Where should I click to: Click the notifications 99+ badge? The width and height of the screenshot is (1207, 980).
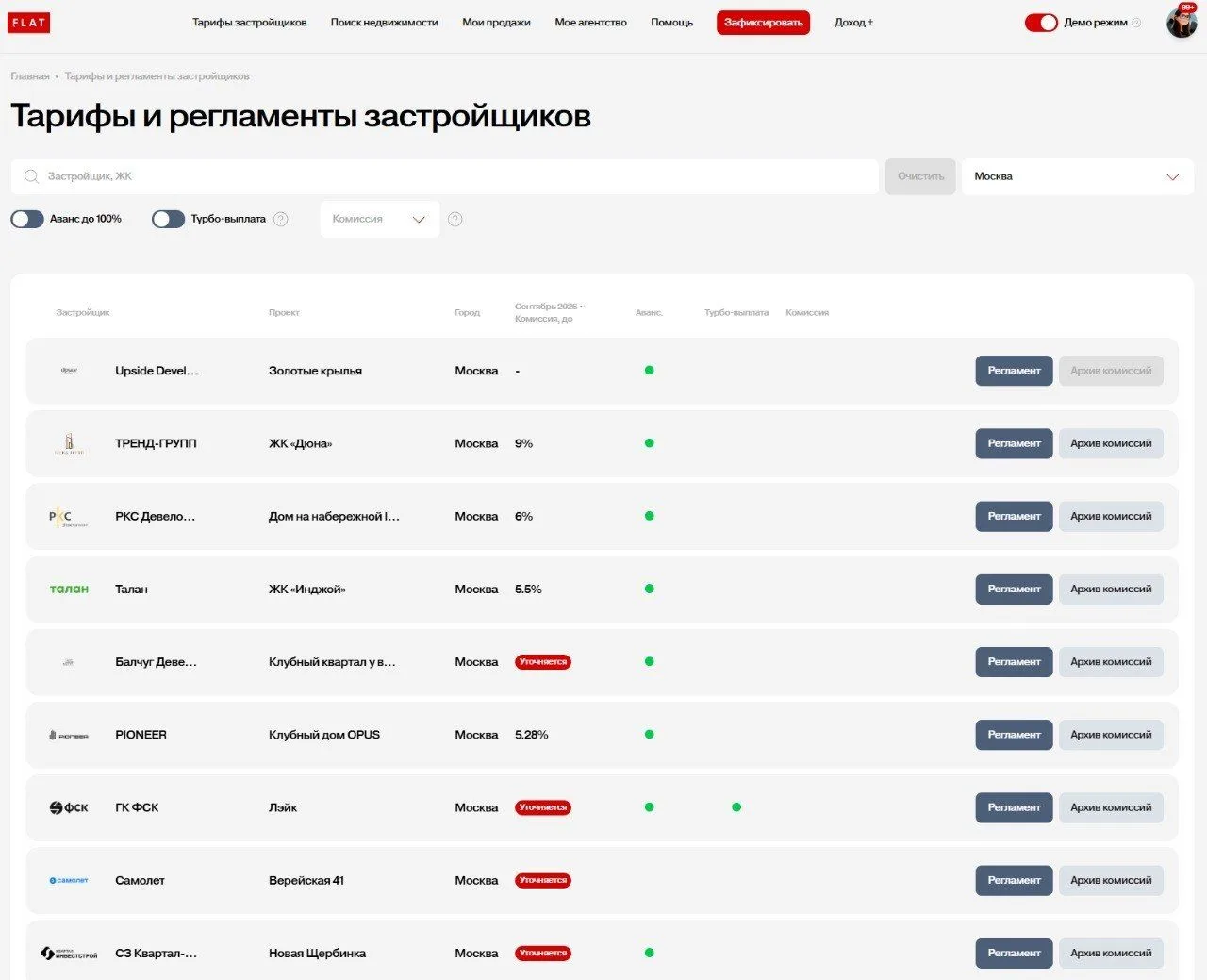[x=1187, y=8]
